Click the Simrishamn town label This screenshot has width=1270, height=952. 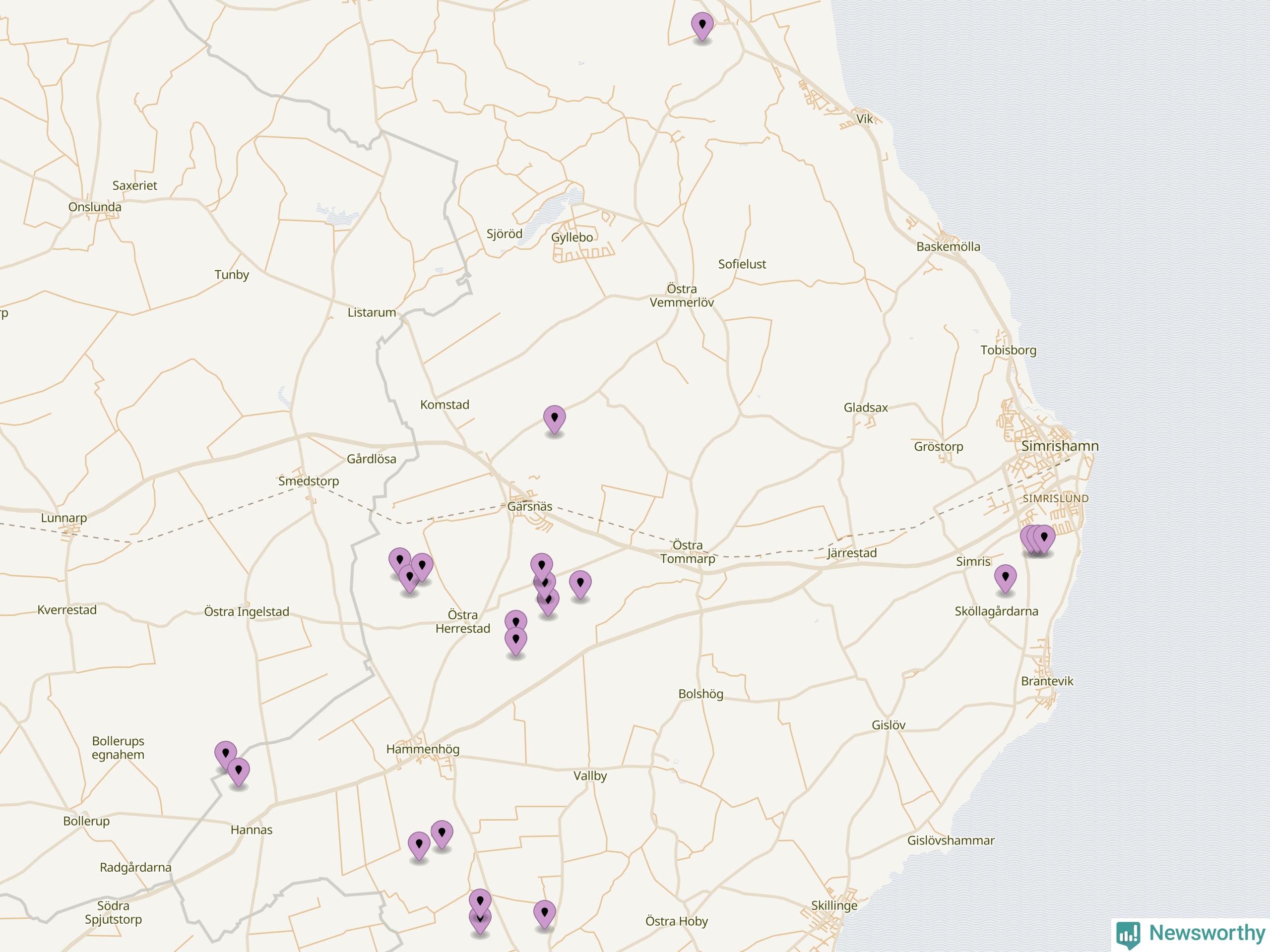[1060, 446]
